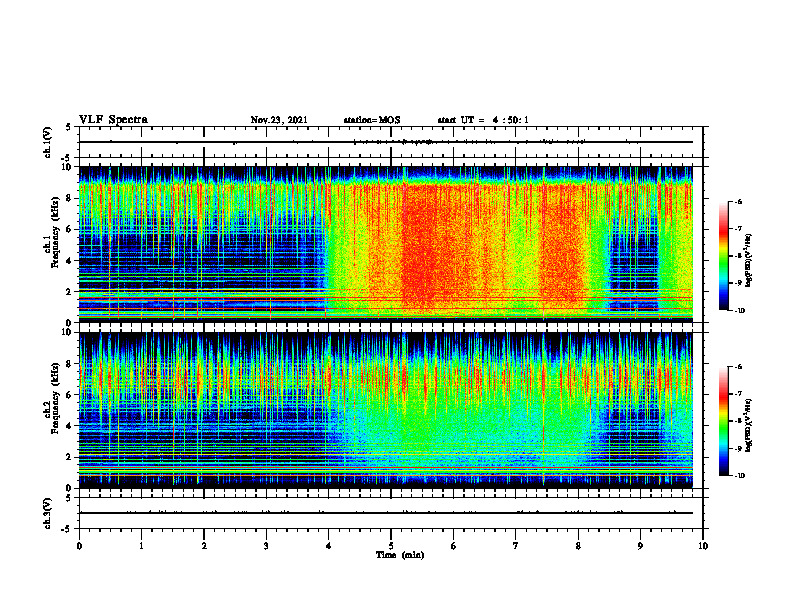Click the "-10" label on ch.1 color bar
The height and width of the screenshot is (612, 792).
point(739,311)
